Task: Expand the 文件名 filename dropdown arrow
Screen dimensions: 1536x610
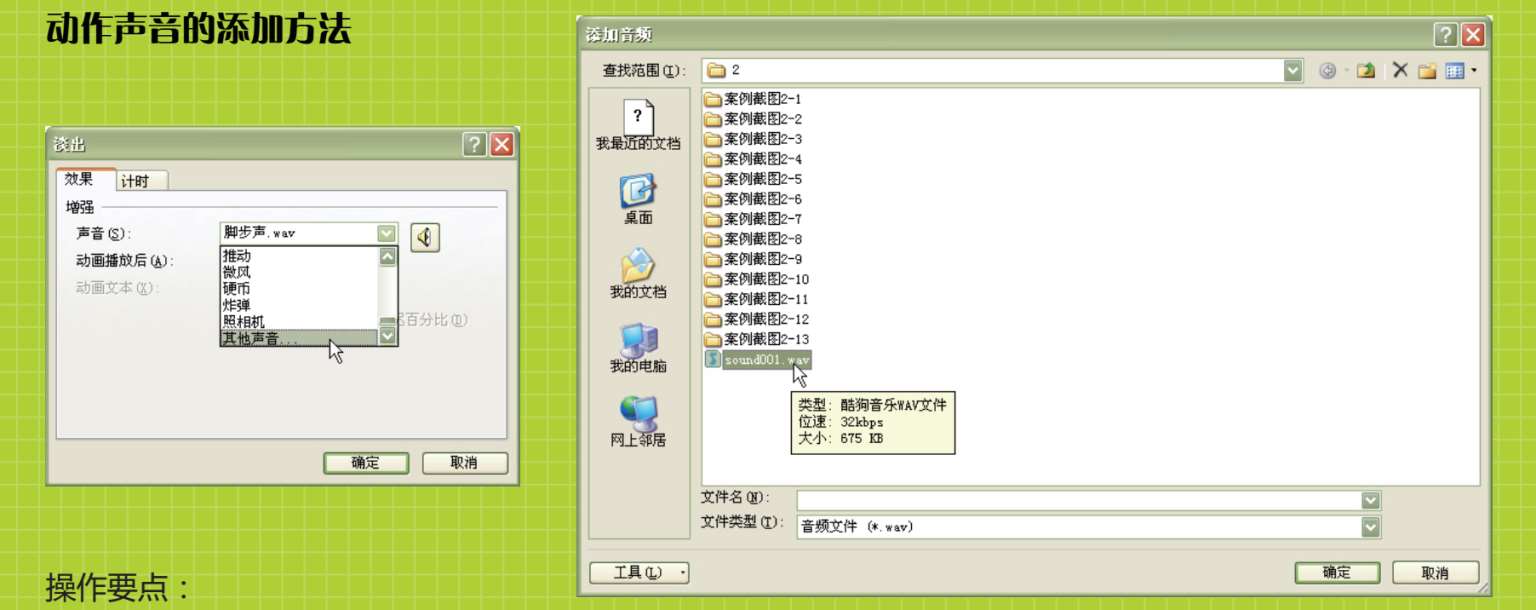Action: 1370,500
